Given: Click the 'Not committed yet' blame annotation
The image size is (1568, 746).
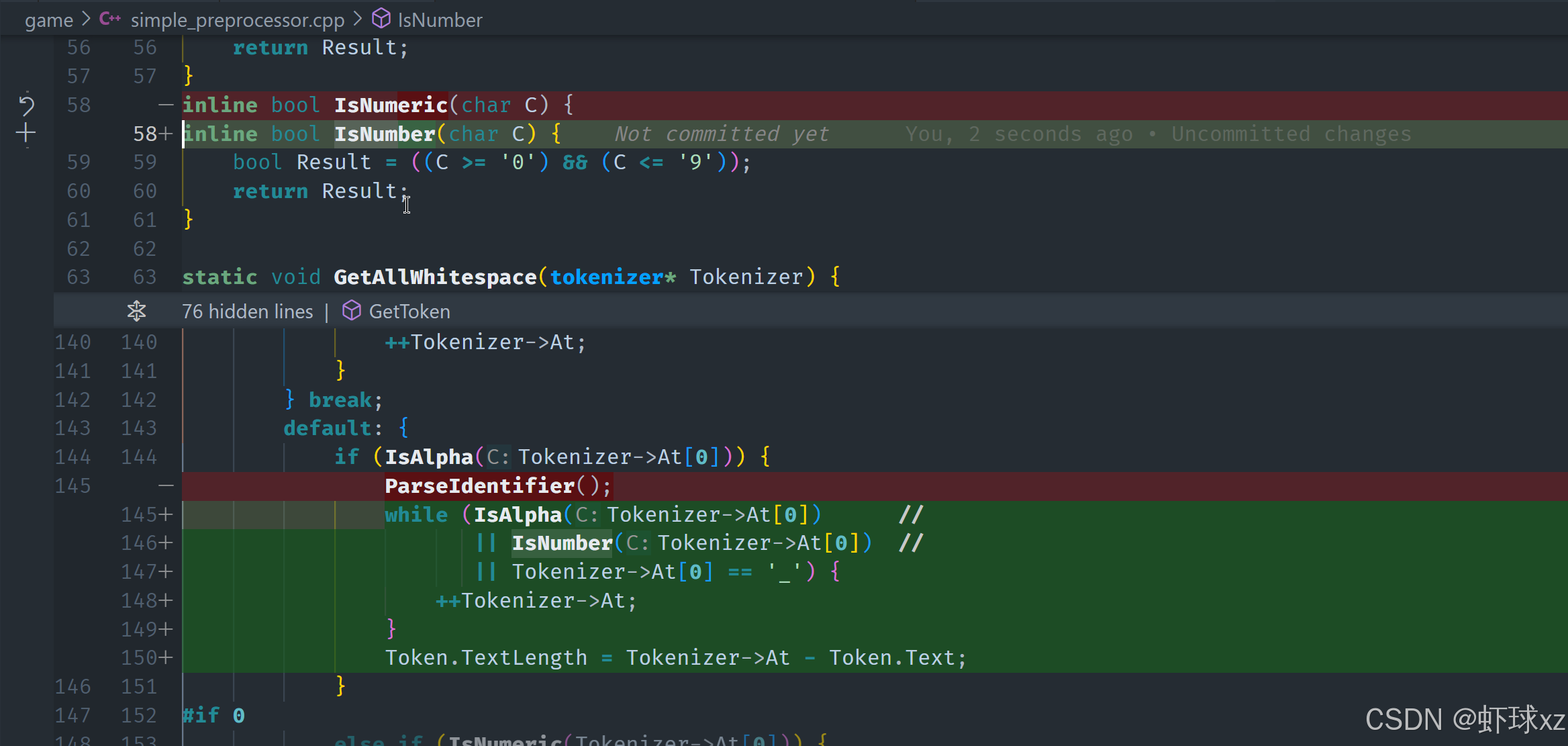Looking at the screenshot, I should coord(722,134).
